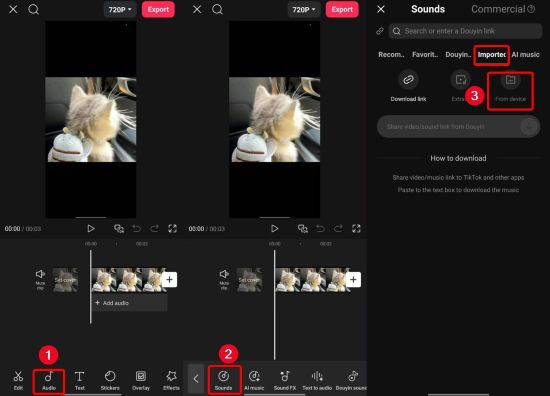This screenshot has width=550, height=396.
Task: Close the Sounds panel with the X
Action: click(x=381, y=9)
